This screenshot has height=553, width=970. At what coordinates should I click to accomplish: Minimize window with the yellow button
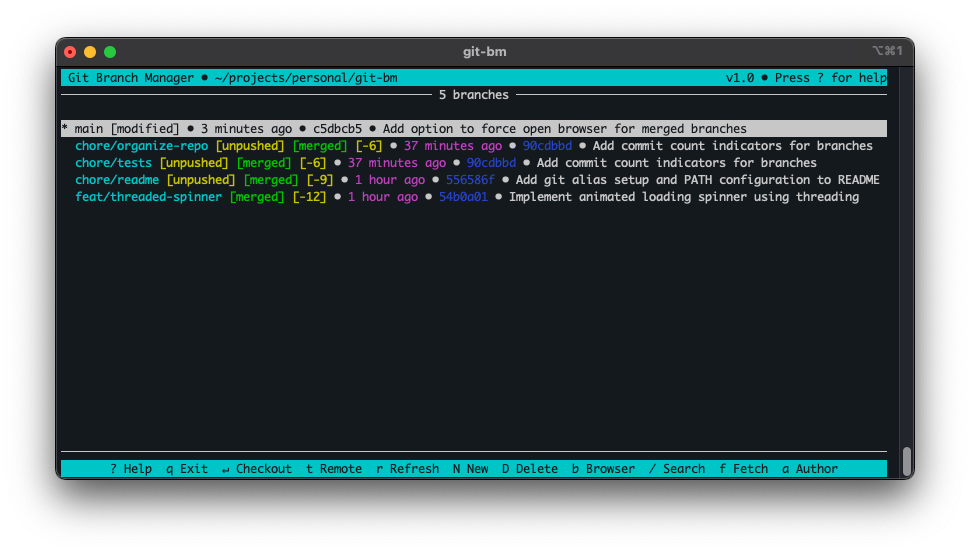click(90, 52)
